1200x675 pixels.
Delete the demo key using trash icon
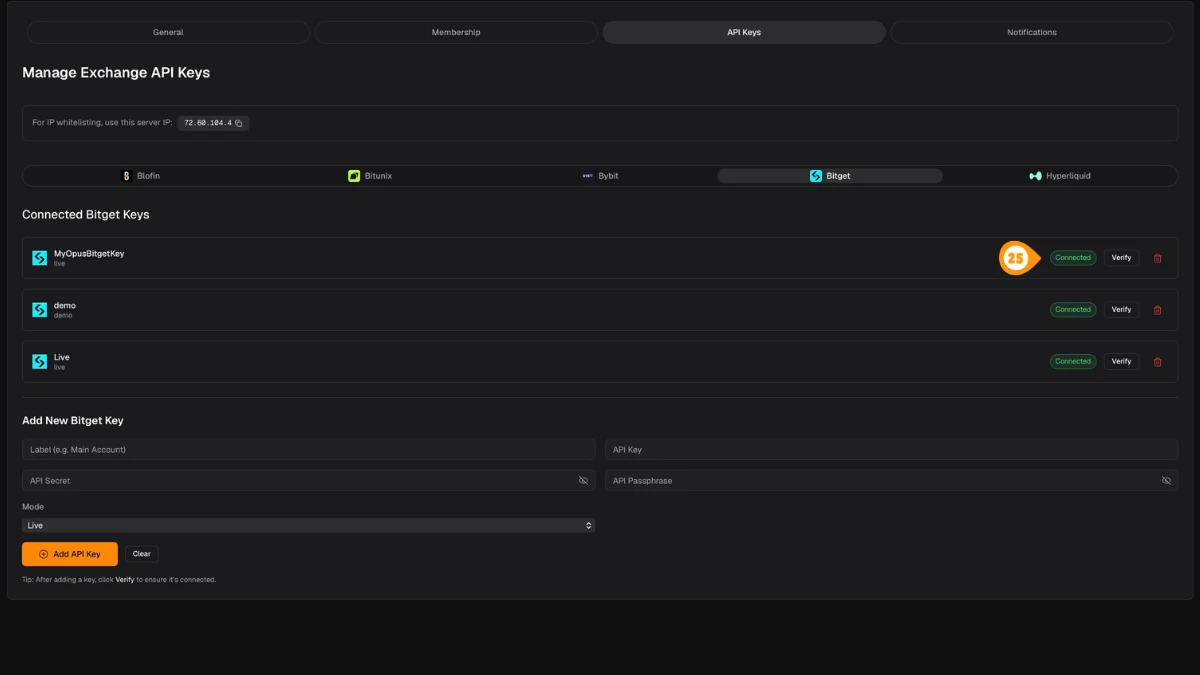(1157, 310)
